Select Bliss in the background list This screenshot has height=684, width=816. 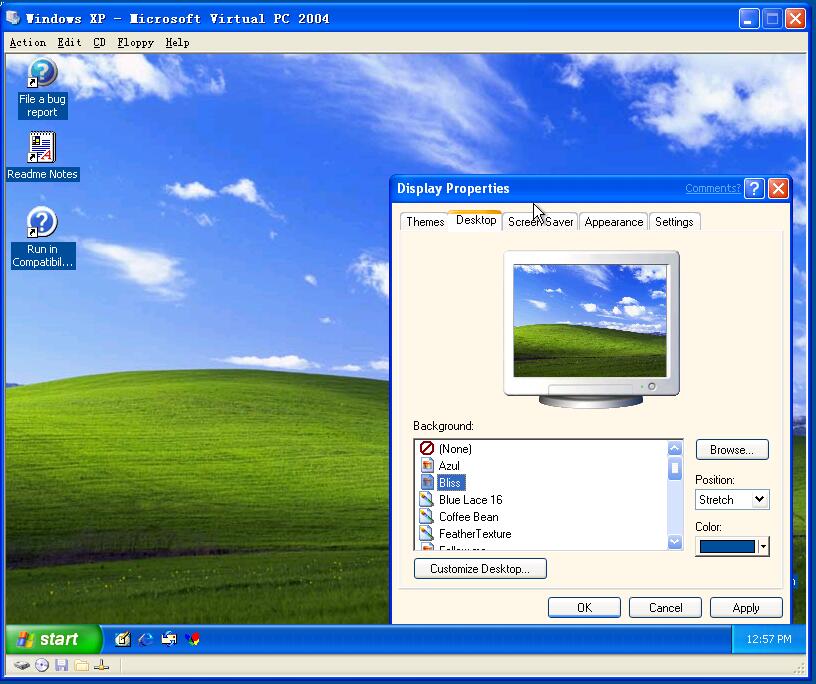(450, 483)
